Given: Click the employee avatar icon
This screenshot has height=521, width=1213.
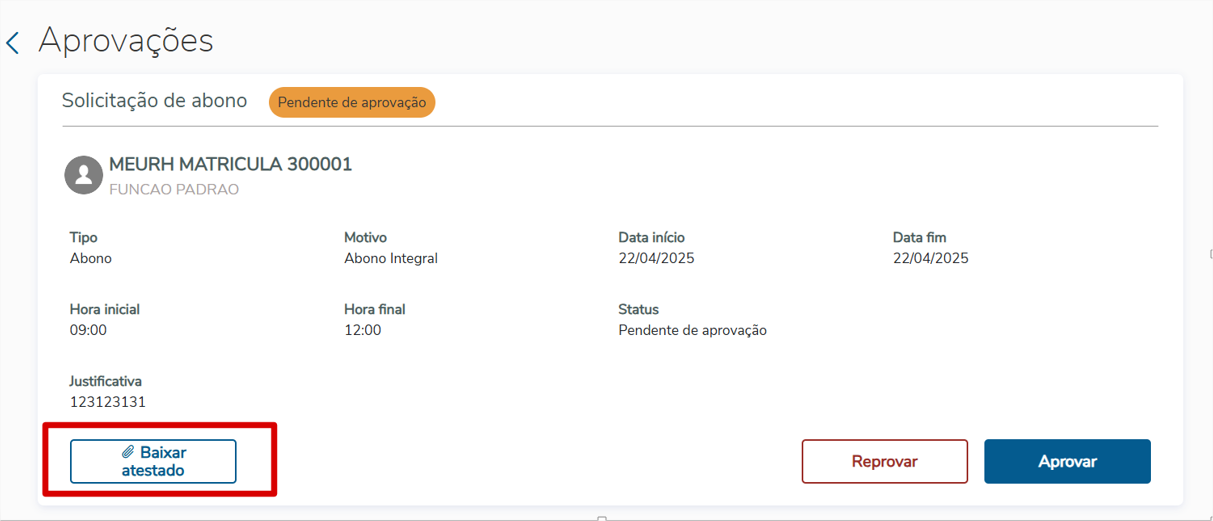Looking at the screenshot, I should [x=84, y=175].
